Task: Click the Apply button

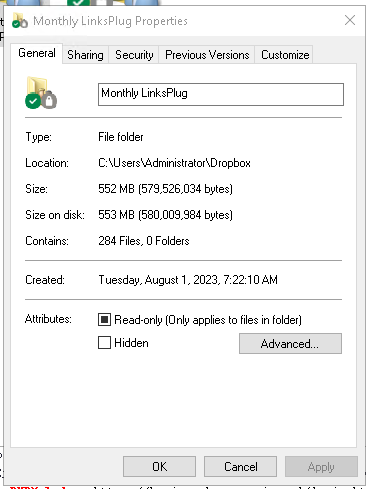Action: pos(321,467)
